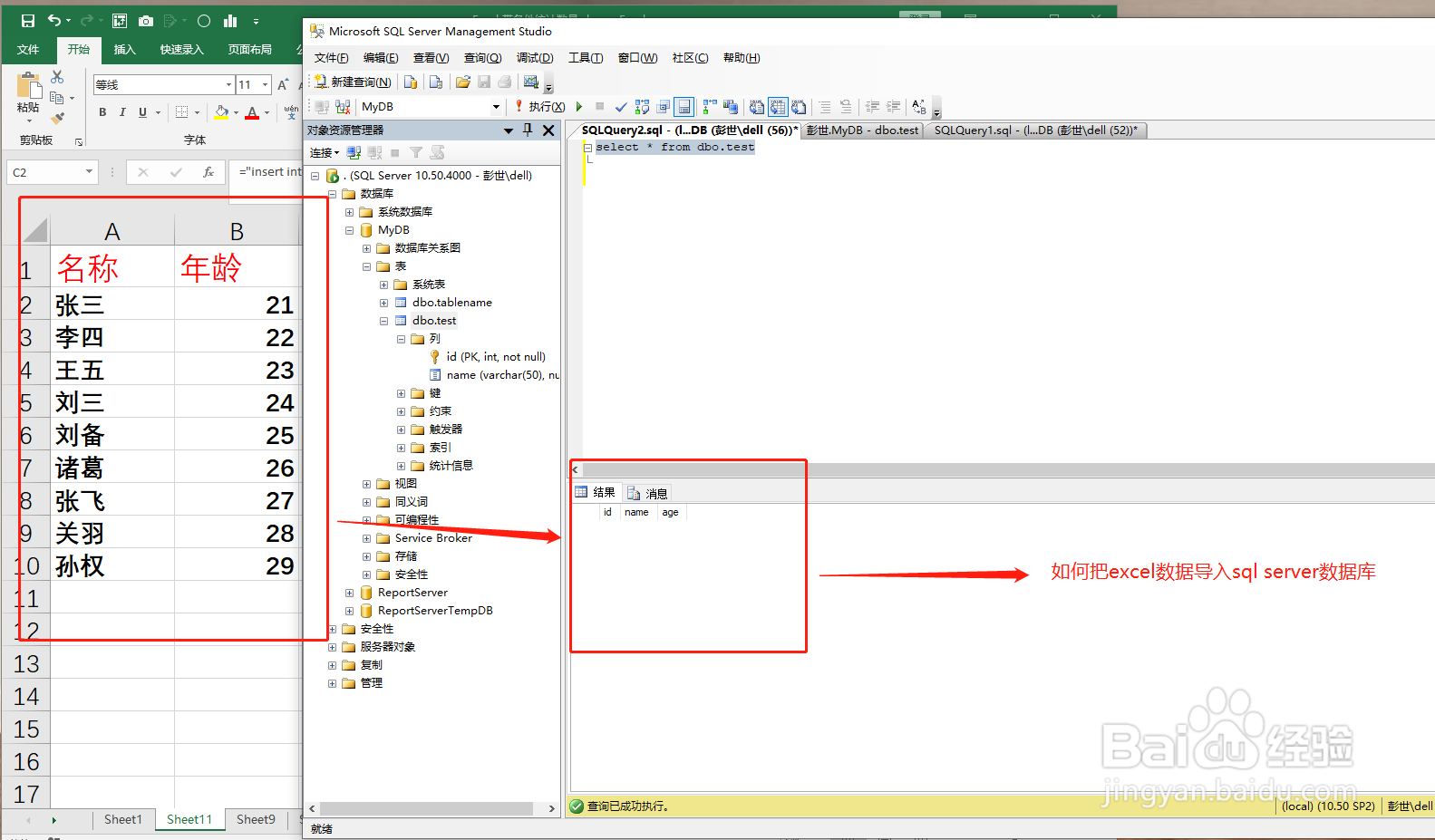Open the phonetic guide wén icon
Screen dimensions: 1435x840
point(291,112)
